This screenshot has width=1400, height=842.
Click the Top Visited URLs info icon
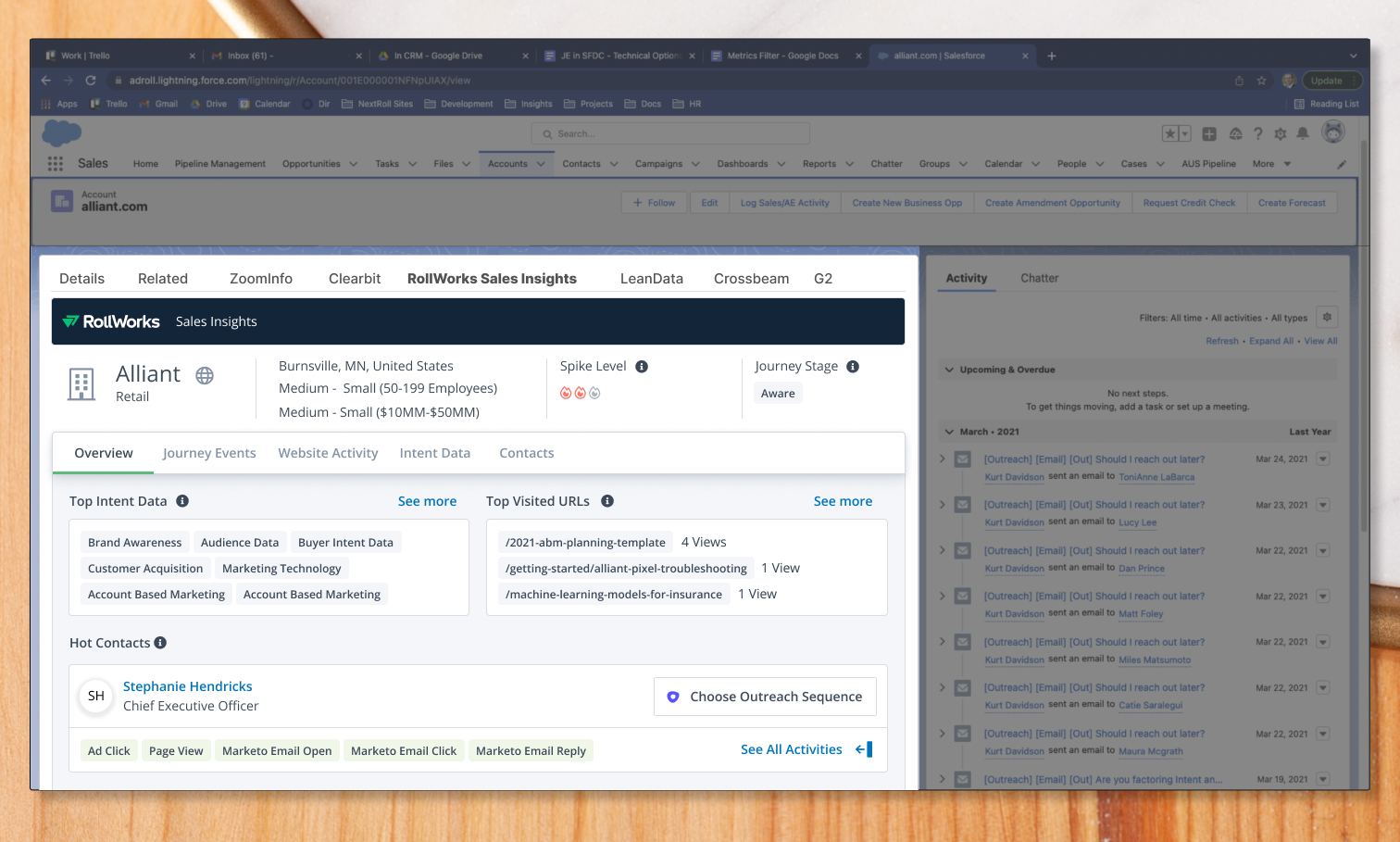[x=607, y=501]
